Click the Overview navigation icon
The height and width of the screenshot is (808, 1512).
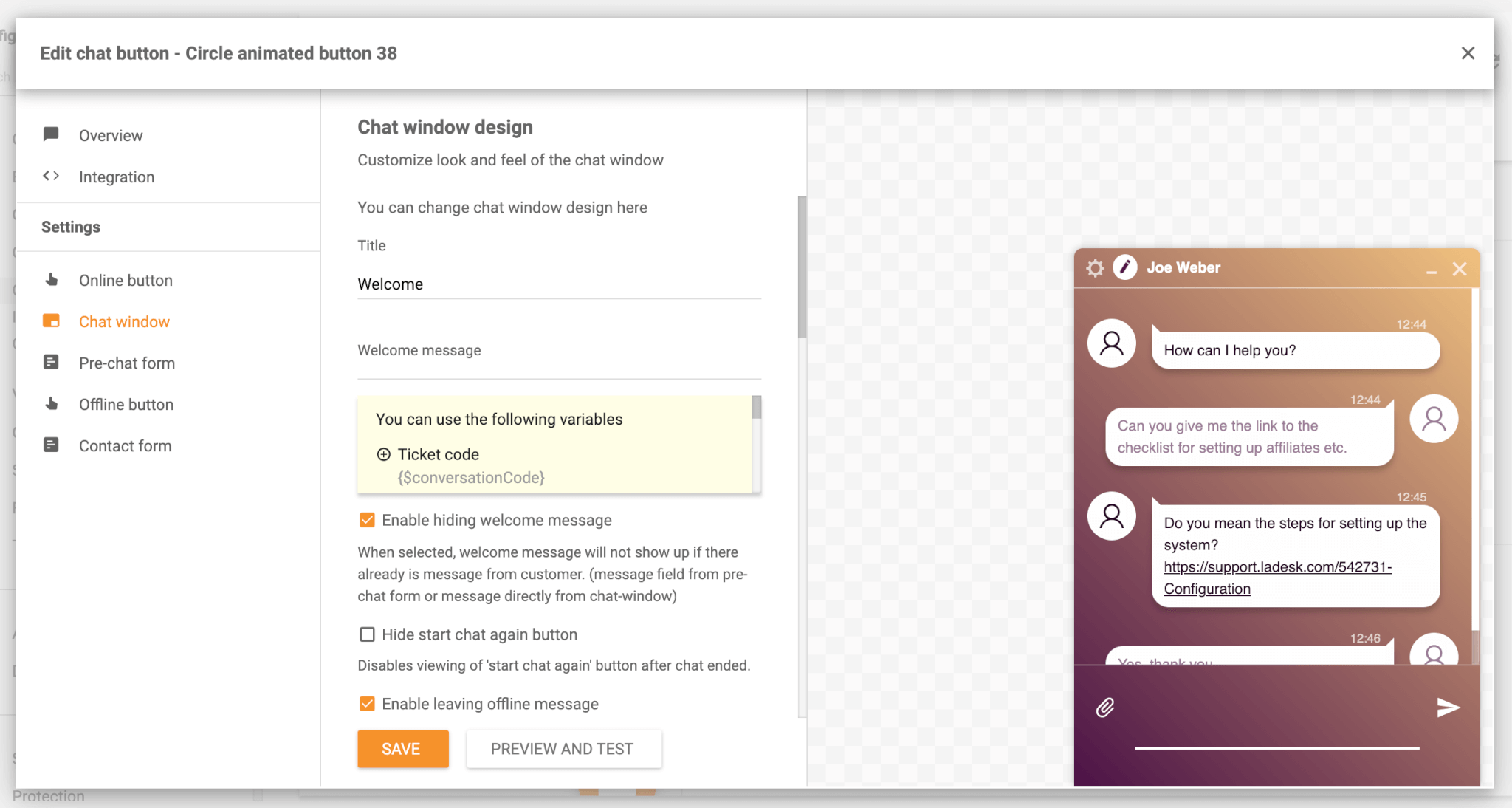(52, 133)
